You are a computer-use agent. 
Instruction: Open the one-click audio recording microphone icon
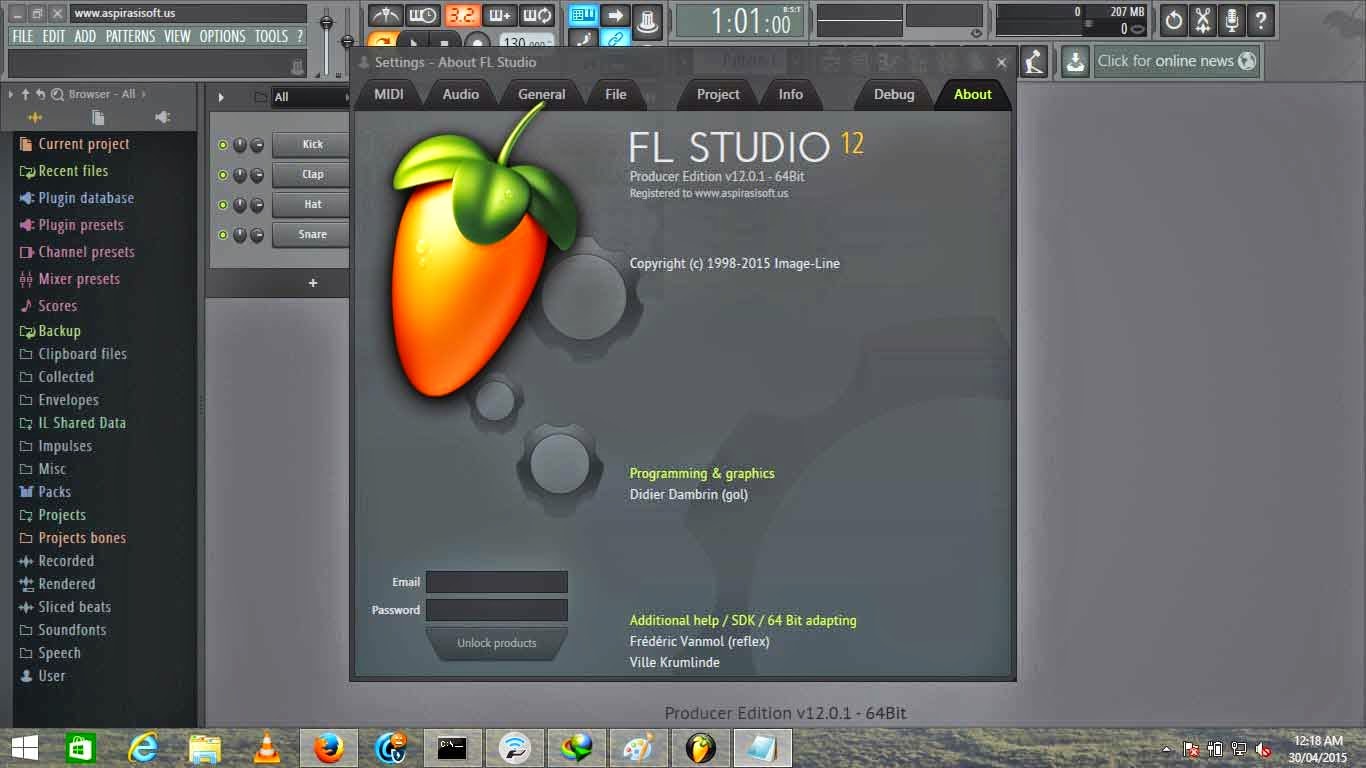(x=1232, y=19)
